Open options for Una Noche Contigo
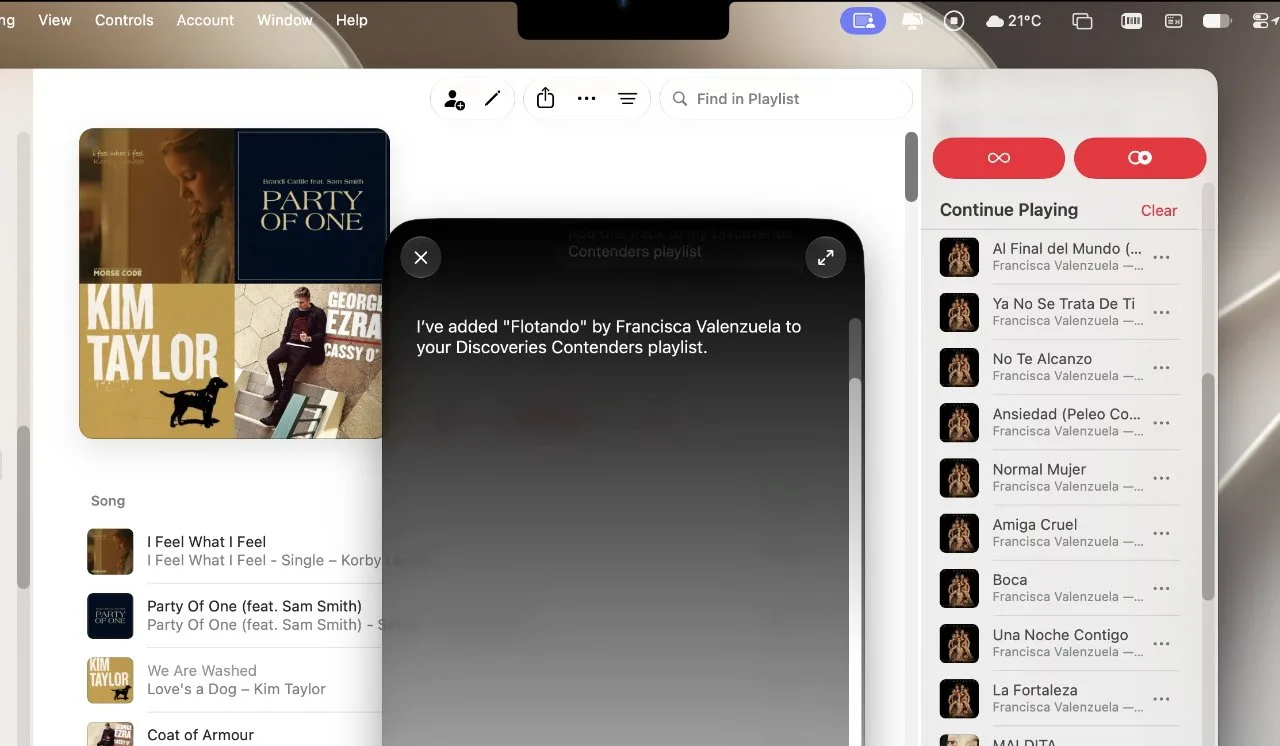This screenshot has width=1280, height=746. (x=1161, y=643)
